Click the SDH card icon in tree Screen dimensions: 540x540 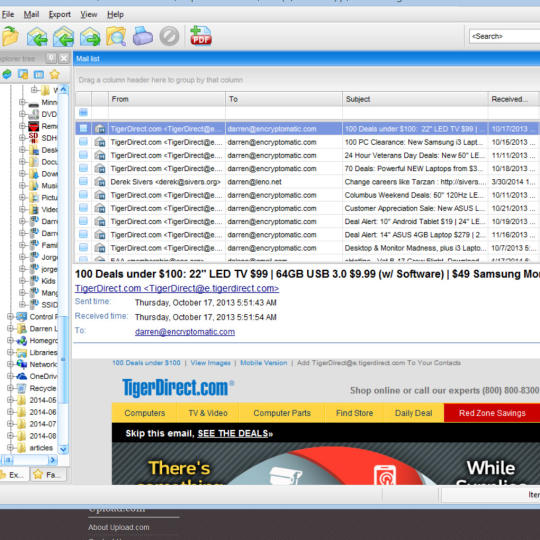click(x=33, y=138)
